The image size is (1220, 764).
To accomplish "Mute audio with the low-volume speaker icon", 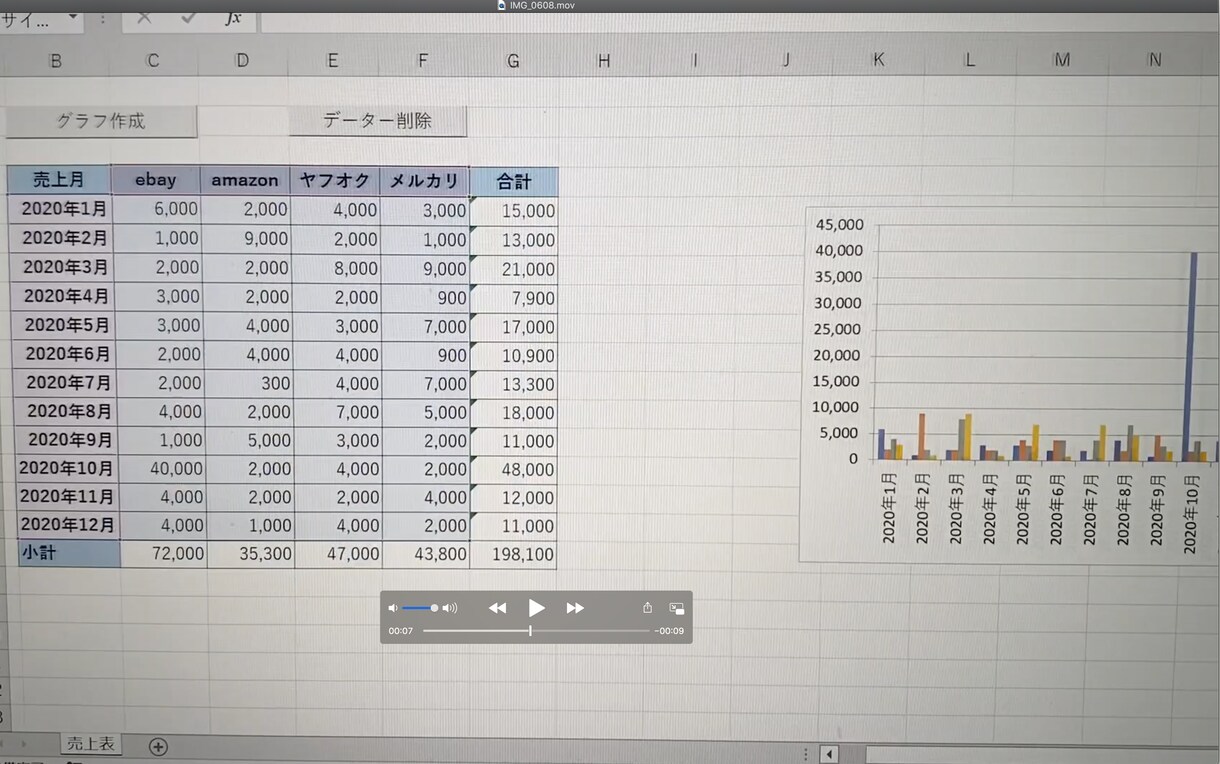I will pos(393,608).
